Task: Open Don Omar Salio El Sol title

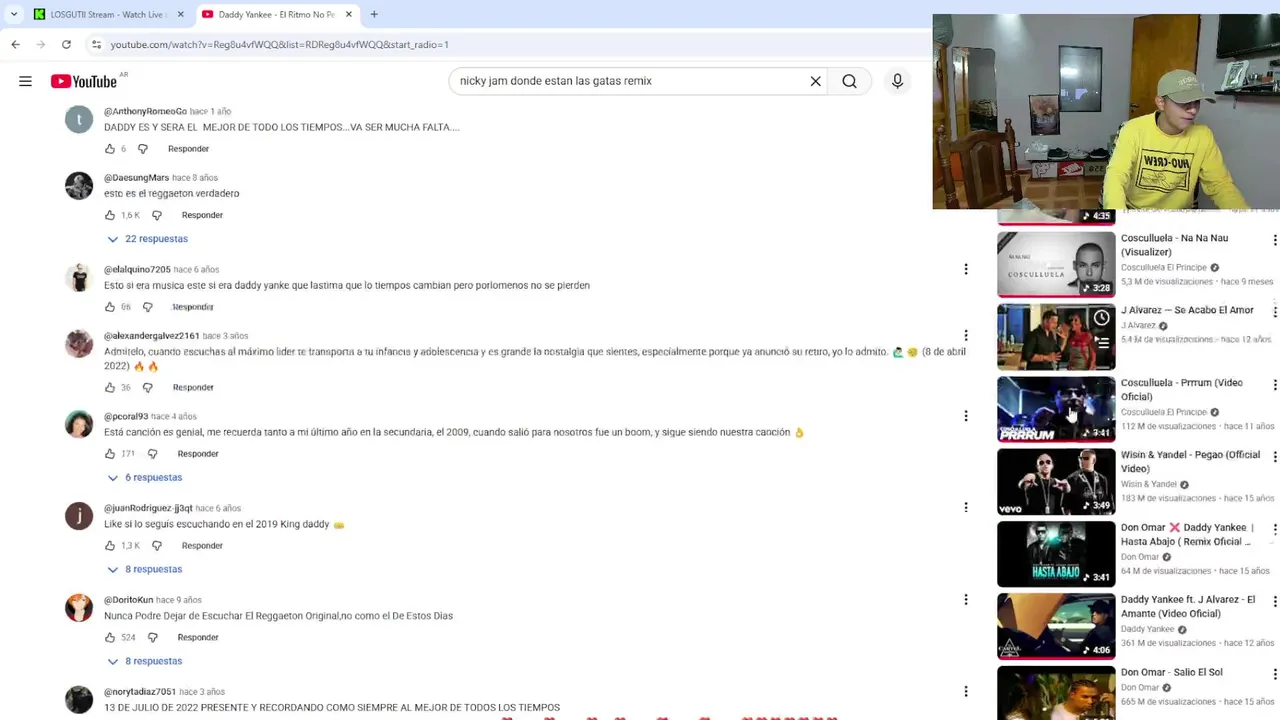Action: pos(1171,672)
